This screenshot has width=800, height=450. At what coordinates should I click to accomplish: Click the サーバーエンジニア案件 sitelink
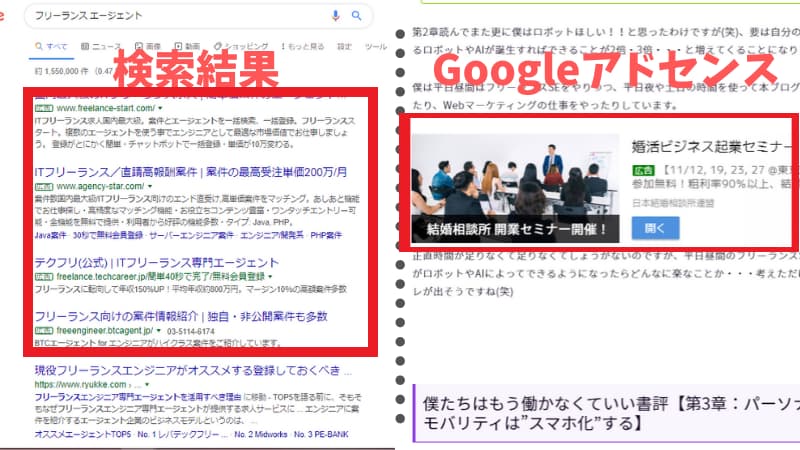(191, 235)
